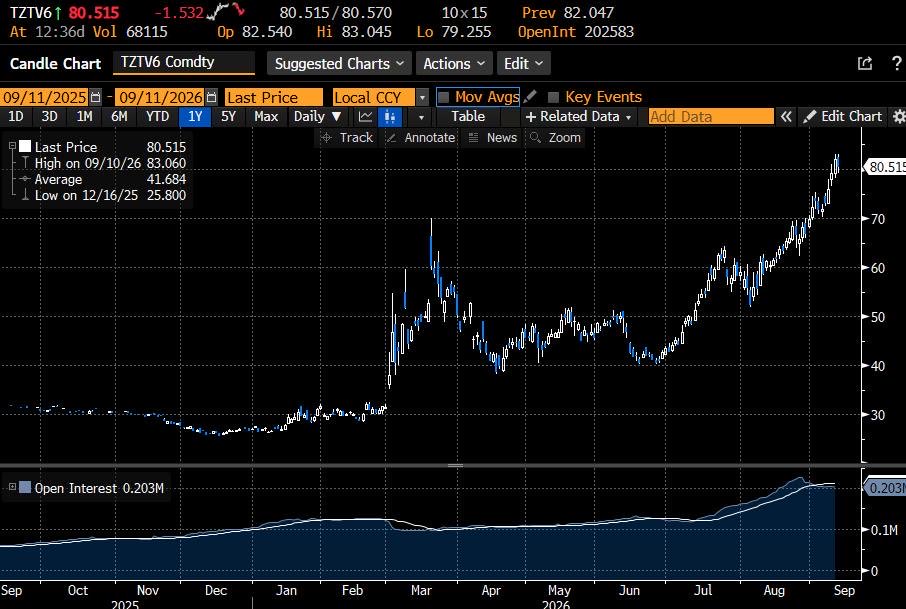Select YTD time range
The image size is (906, 609).
point(157,117)
